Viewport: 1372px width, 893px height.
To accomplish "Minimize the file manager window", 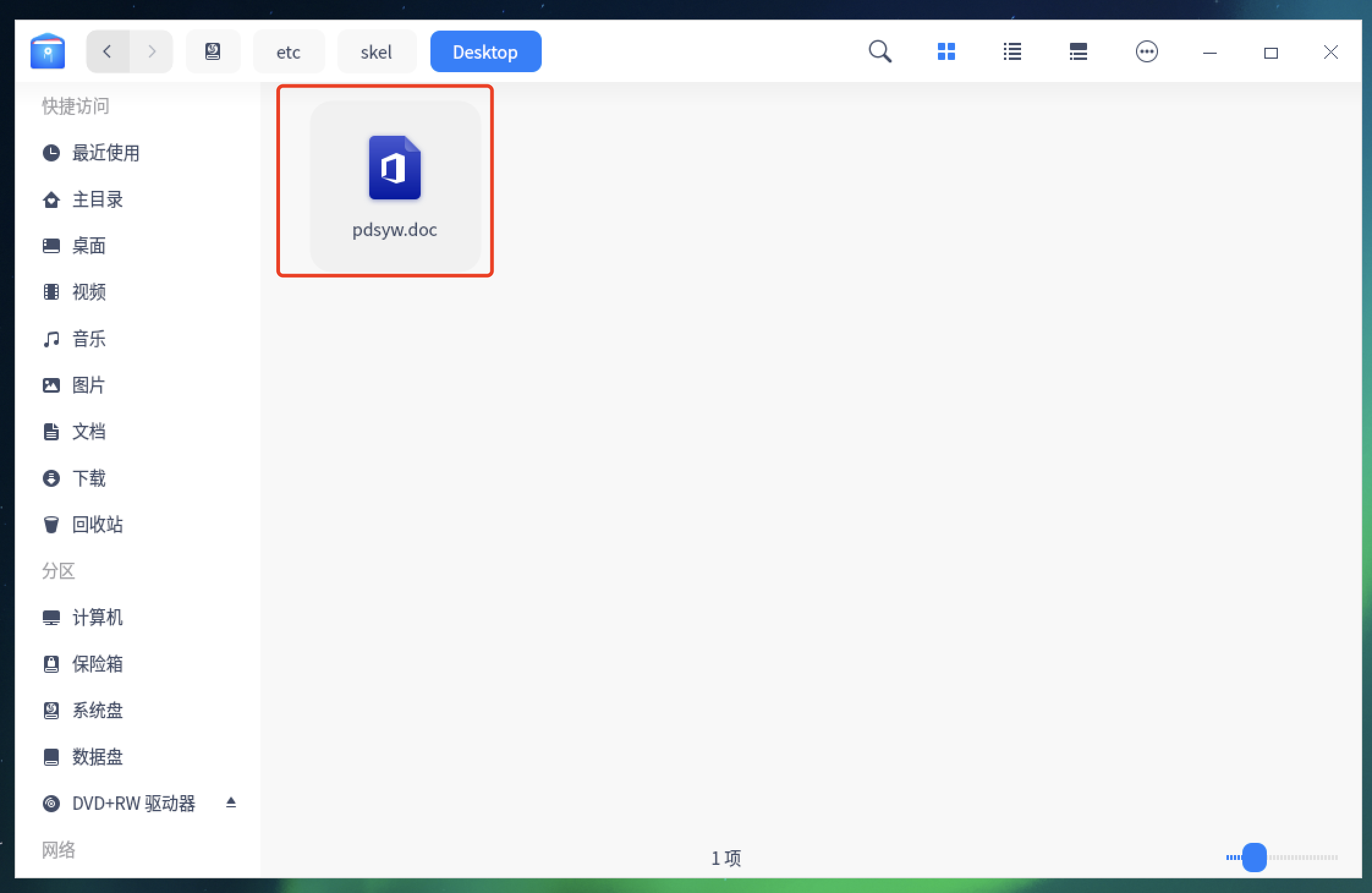I will pyautogui.click(x=1209, y=53).
